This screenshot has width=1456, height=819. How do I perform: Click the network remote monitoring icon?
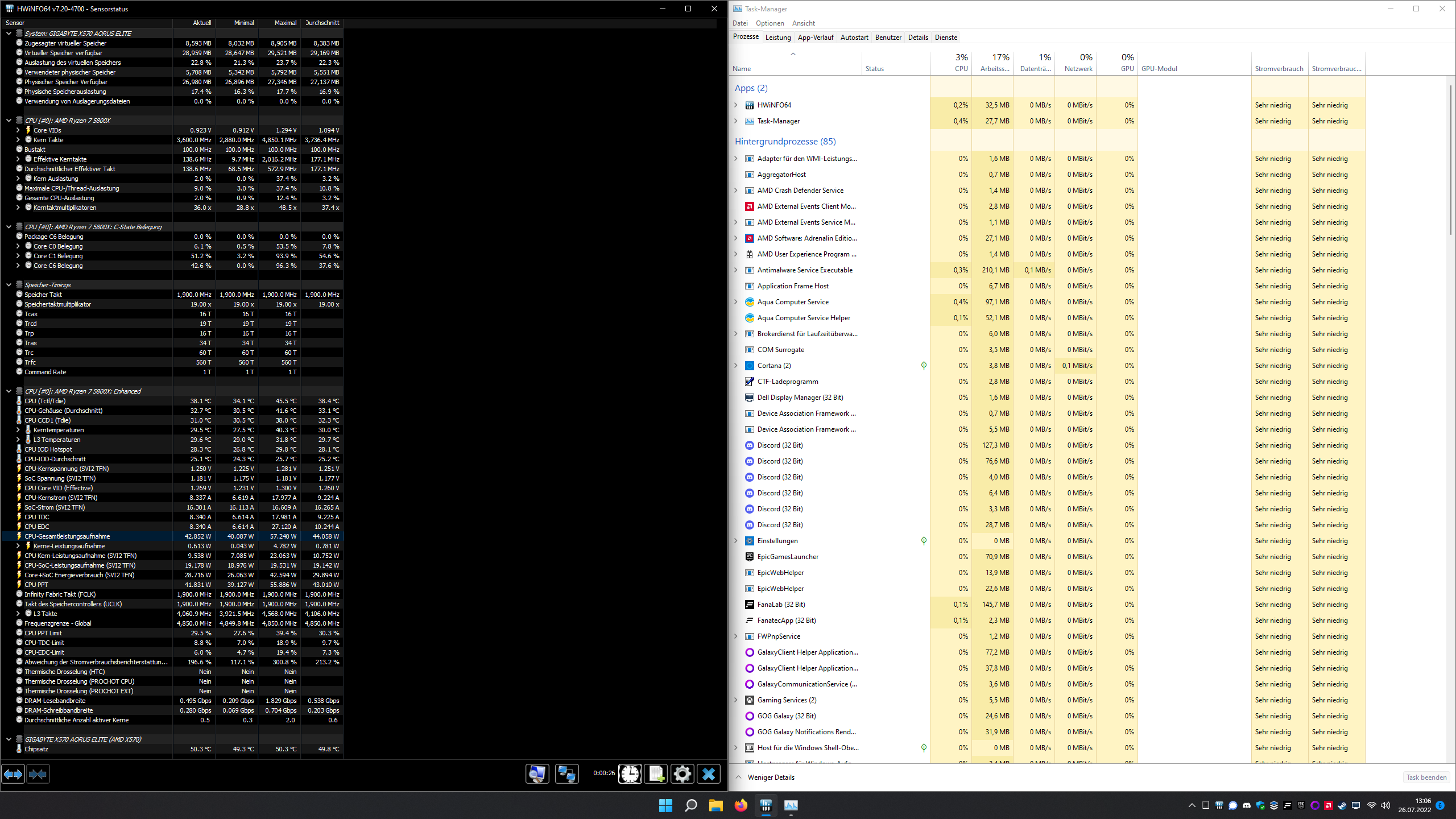[x=566, y=774]
